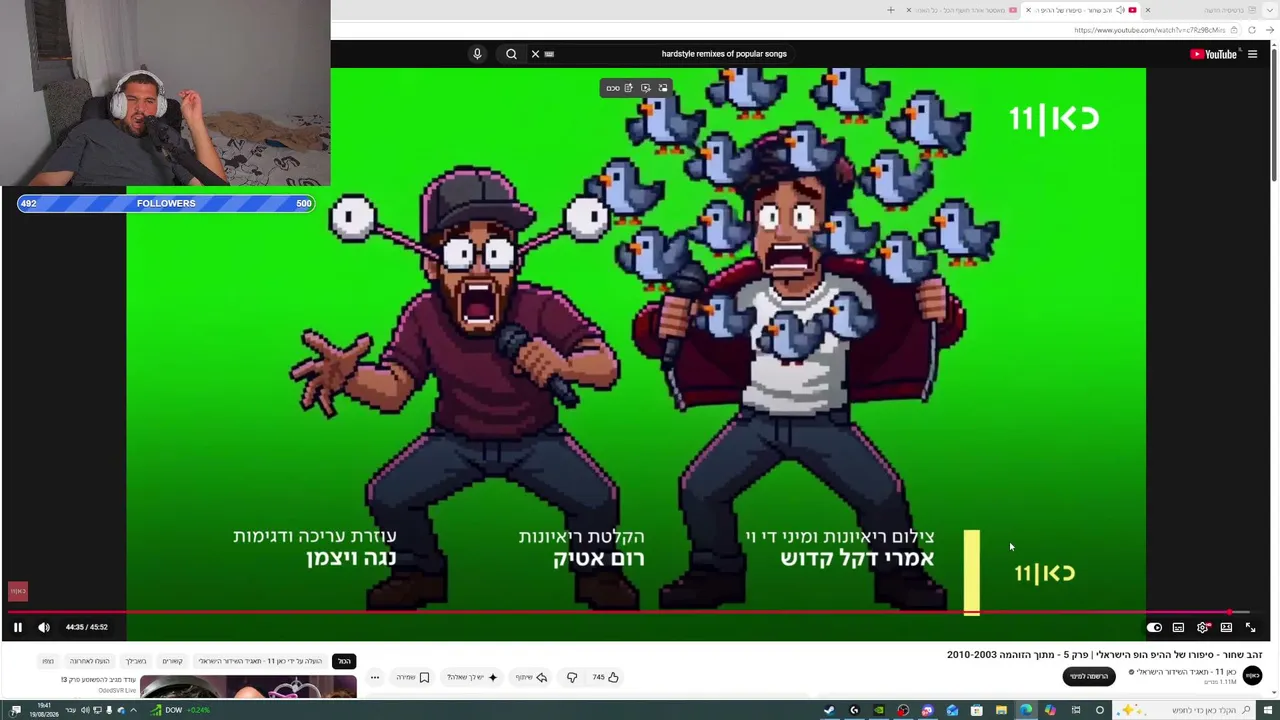Image resolution: width=1280 pixels, height=720 pixels.
Task: Open the NVIDIA app on the taskbar
Action: coord(879,710)
